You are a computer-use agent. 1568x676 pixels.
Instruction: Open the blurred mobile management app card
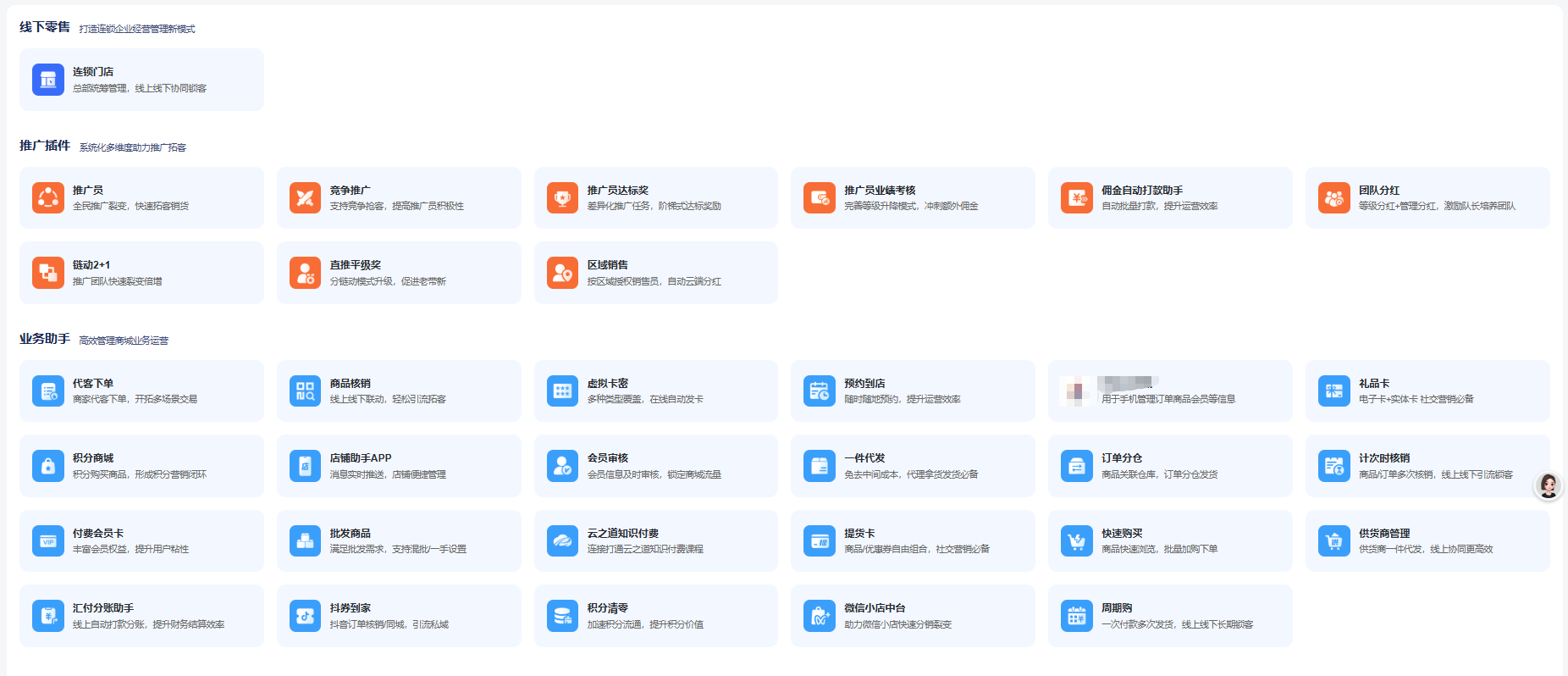coord(1169,391)
